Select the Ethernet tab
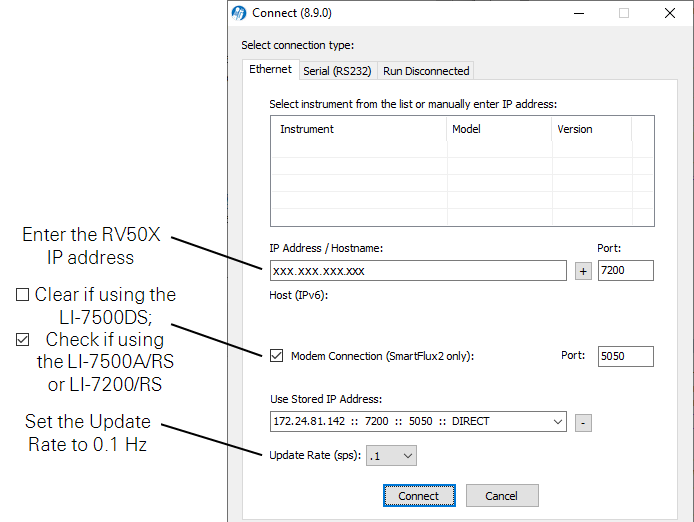The width and height of the screenshot is (694, 522). click(270, 70)
